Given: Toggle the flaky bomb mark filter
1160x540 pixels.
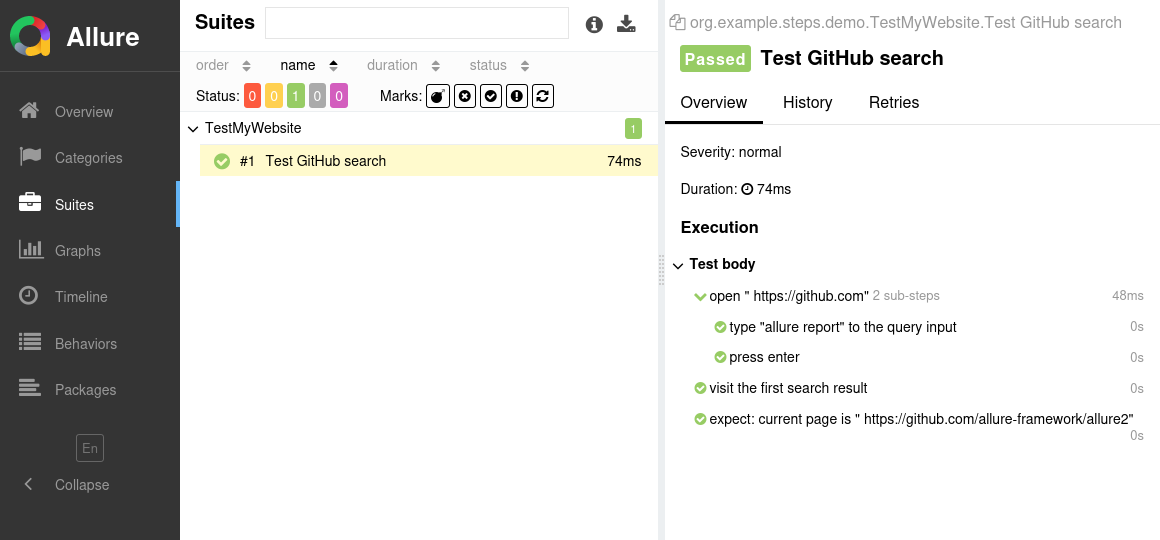Looking at the screenshot, I should coord(438,96).
